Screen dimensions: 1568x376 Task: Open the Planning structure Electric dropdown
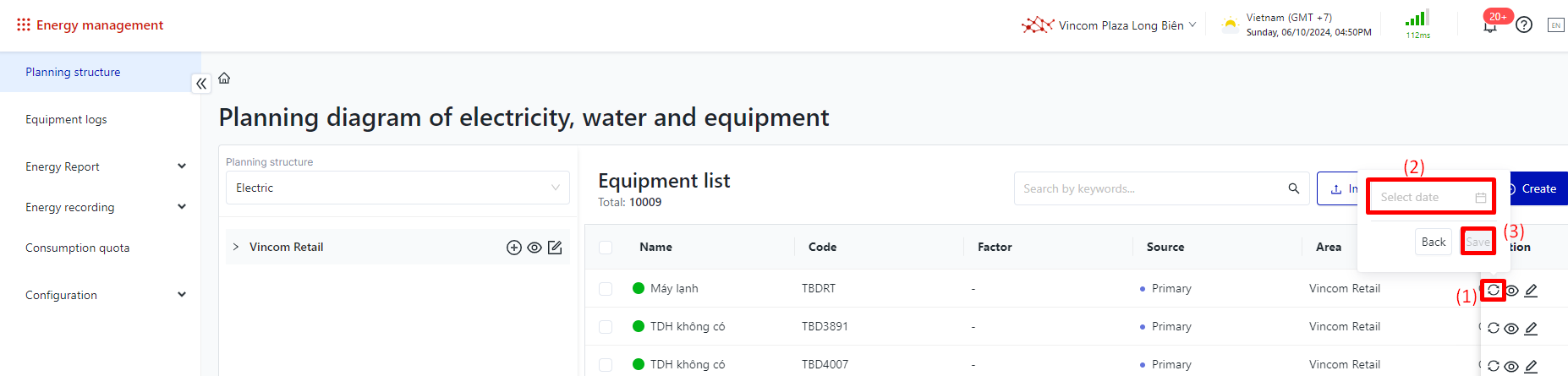(x=397, y=188)
